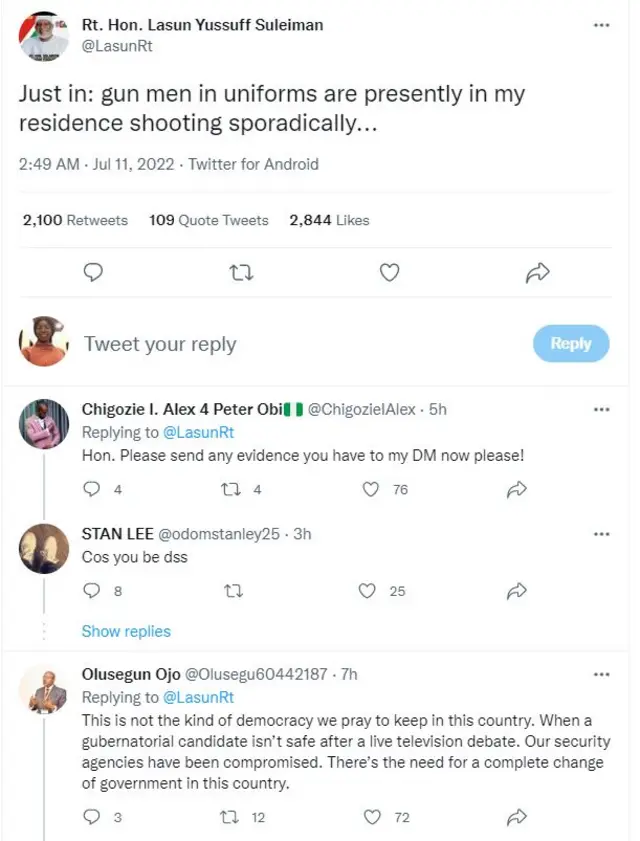Click the comment icon on Olusegun Ojo's reply
The width and height of the screenshot is (640, 841).
point(92,817)
